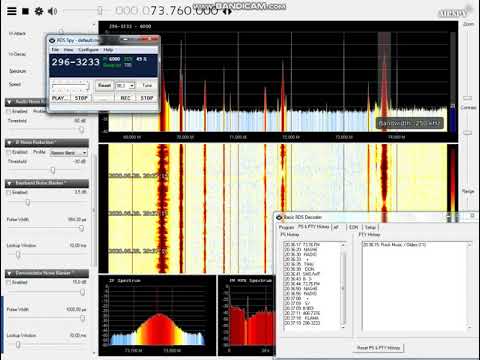Open the SDR# hamburger main menu
Viewport: 480px width, 360px height.
click(x=12, y=11)
